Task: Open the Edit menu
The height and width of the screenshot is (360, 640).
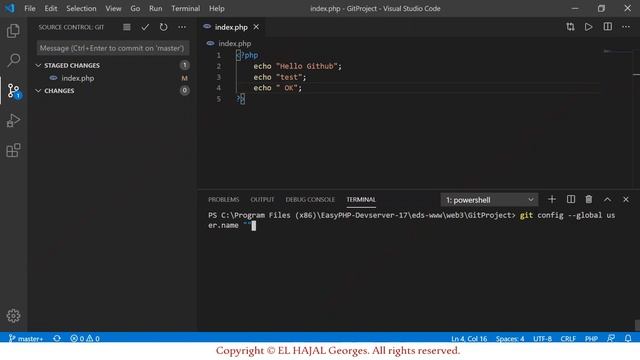Action: coord(51,8)
